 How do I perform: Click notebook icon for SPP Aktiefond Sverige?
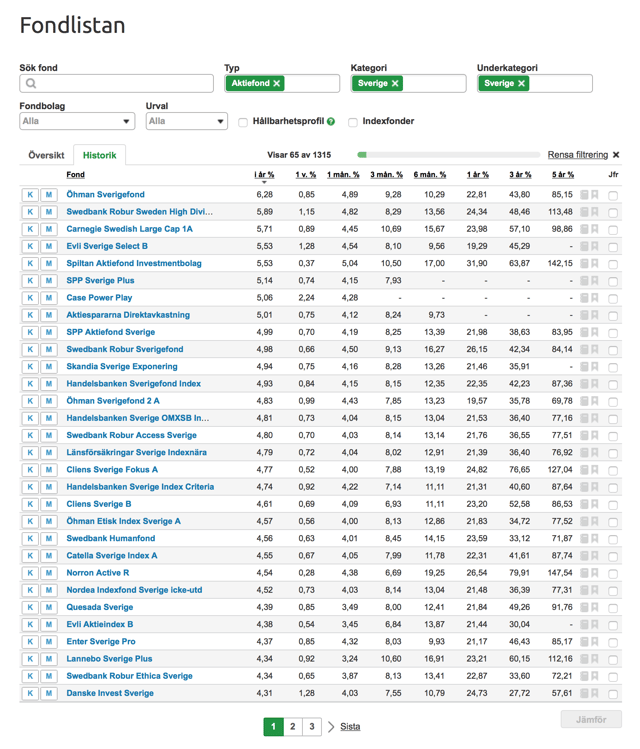click(x=584, y=332)
